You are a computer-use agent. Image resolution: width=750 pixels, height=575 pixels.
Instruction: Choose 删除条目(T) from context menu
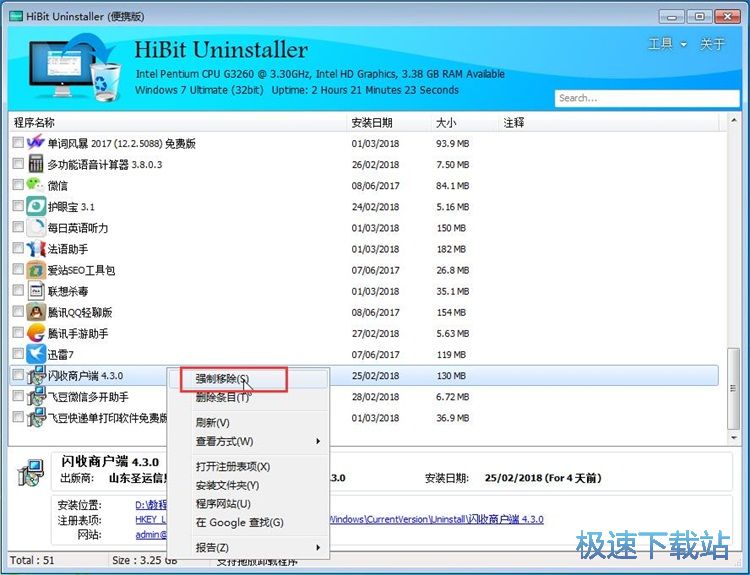click(248, 397)
